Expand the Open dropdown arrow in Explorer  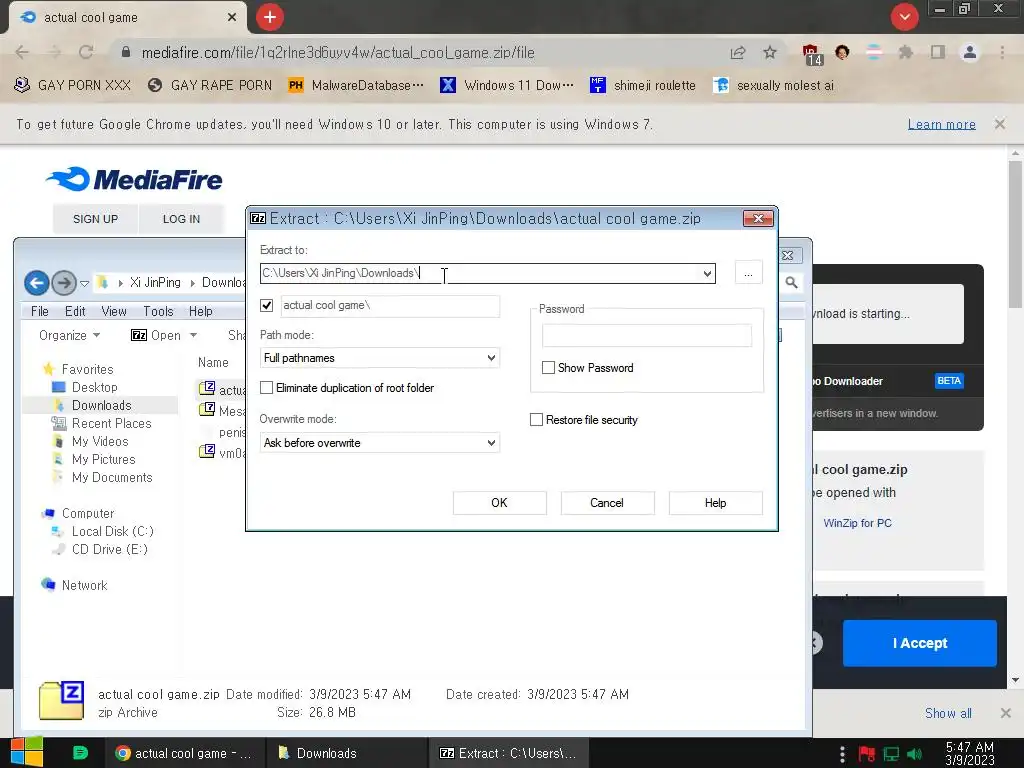tap(193, 335)
